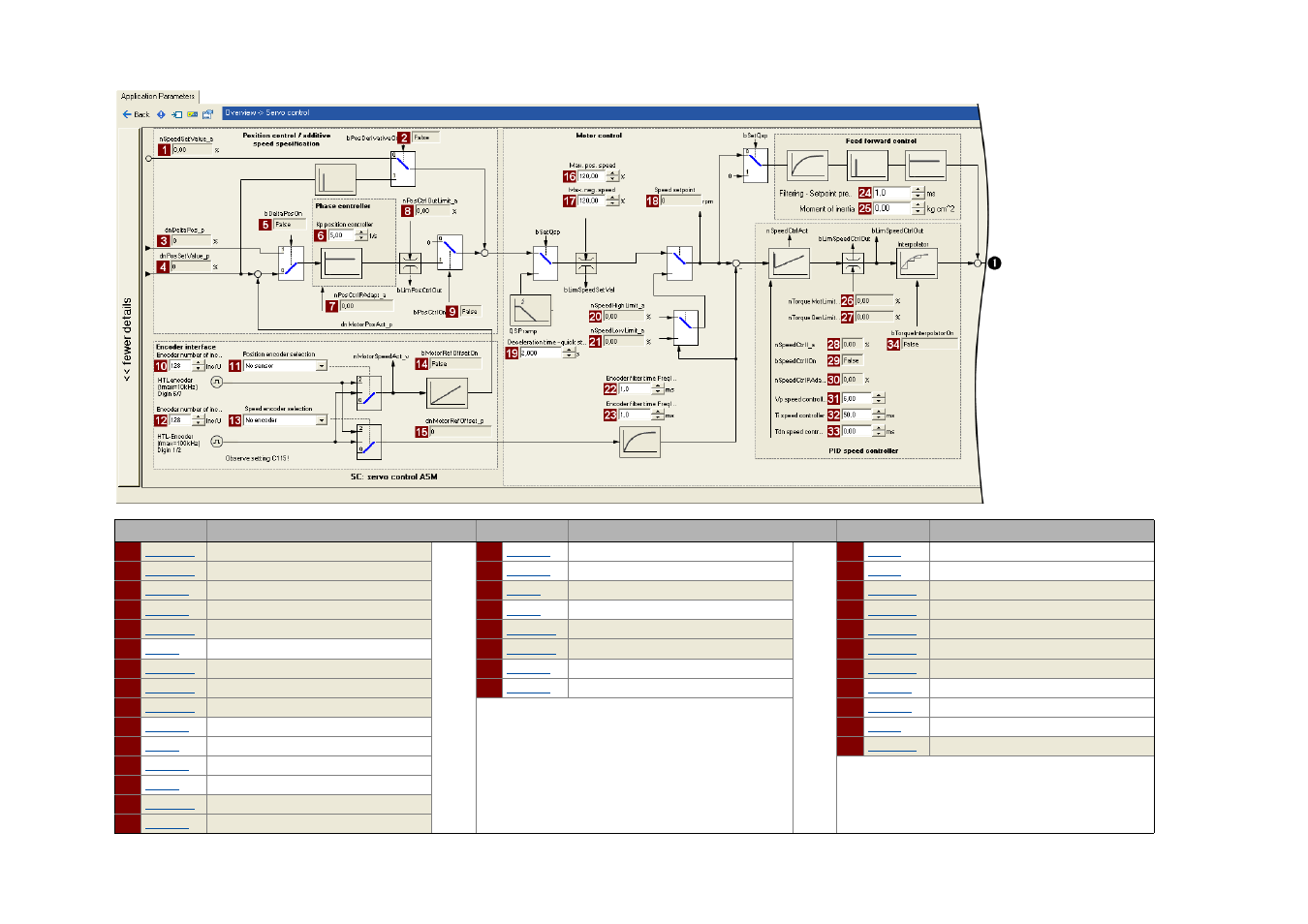Click the arrow-into-box toolbar icon

coord(176,114)
